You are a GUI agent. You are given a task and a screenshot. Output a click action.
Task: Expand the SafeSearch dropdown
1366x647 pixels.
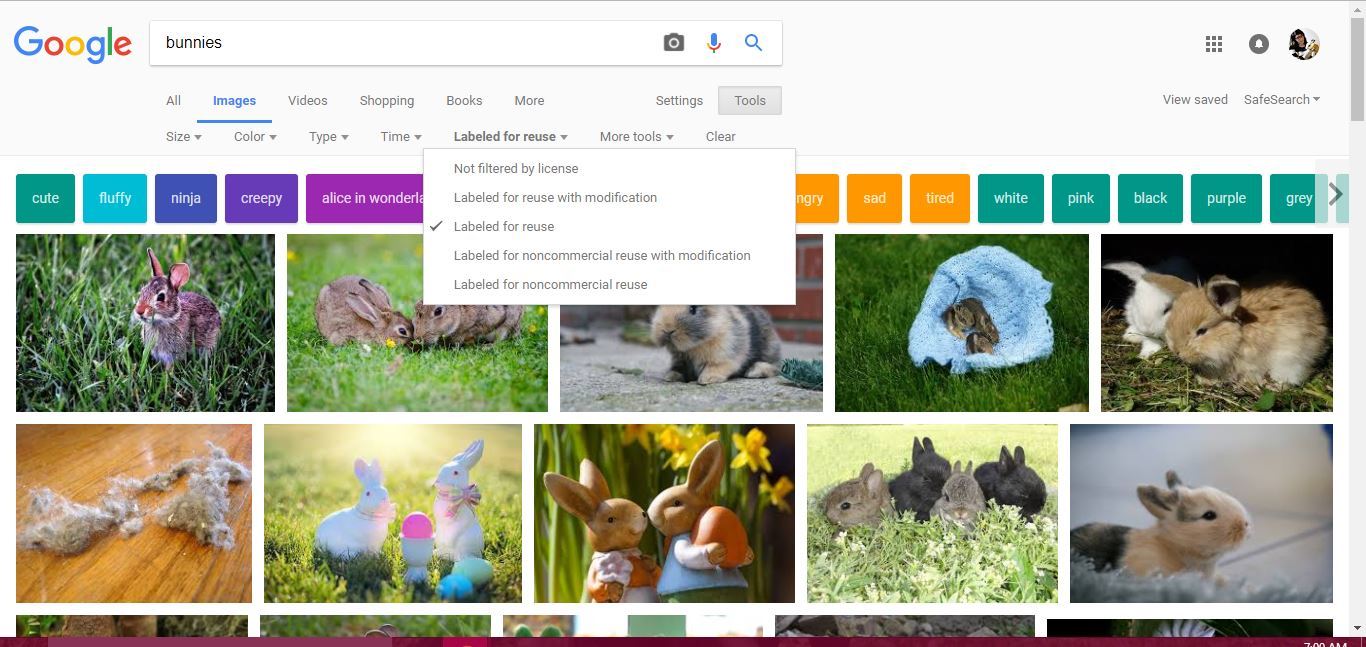(x=1282, y=100)
